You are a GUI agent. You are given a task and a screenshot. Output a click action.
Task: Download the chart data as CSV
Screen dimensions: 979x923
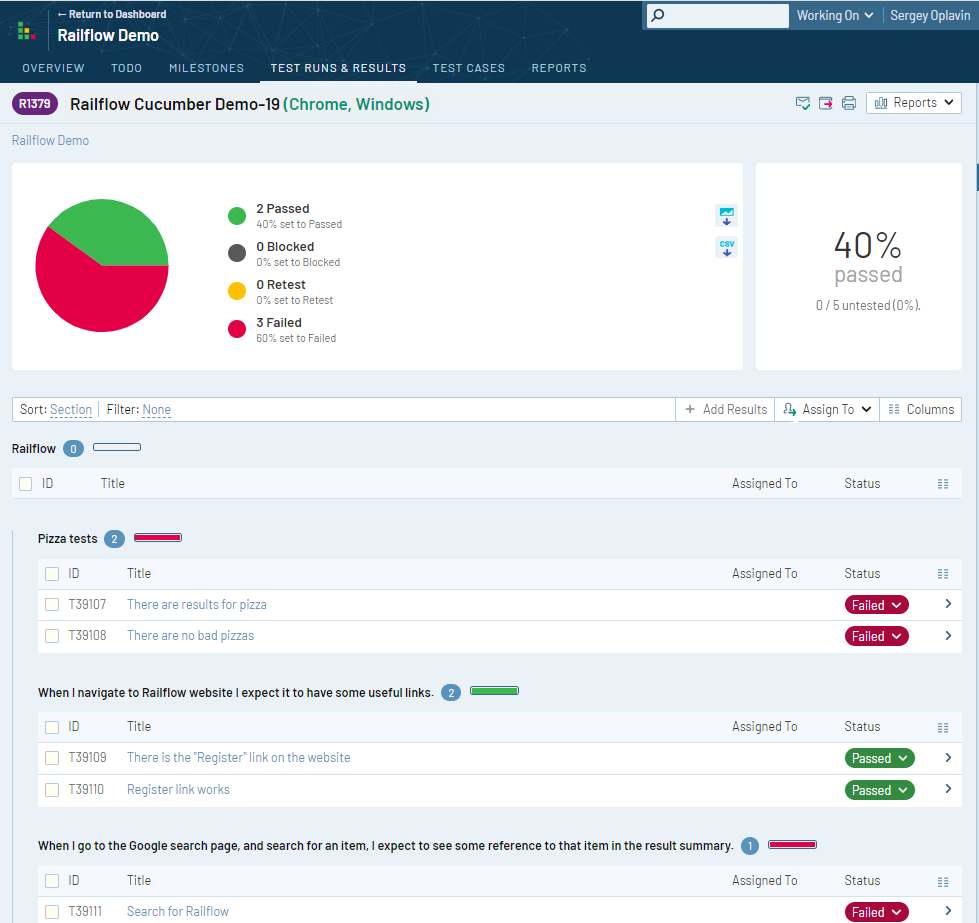click(727, 247)
